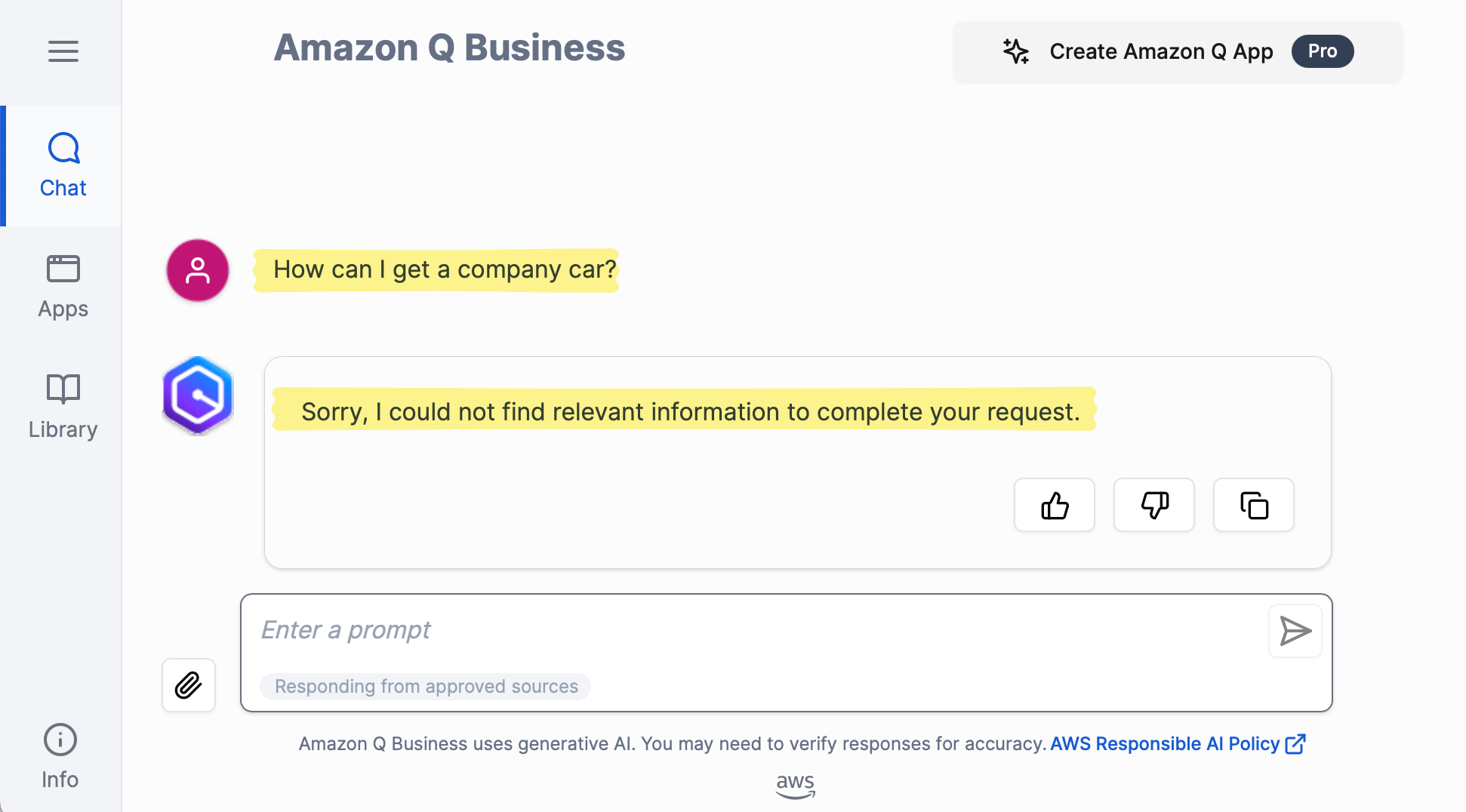Click the paperclip attachment icon

188,685
